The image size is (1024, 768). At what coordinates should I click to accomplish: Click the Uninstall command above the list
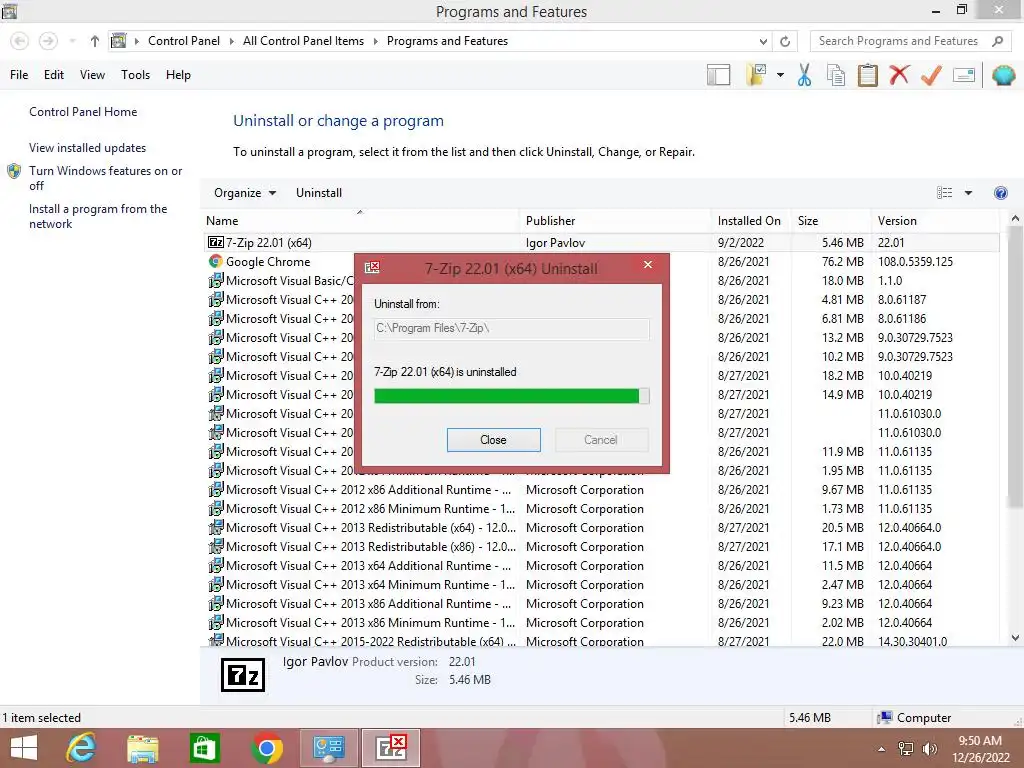click(319, 193)
